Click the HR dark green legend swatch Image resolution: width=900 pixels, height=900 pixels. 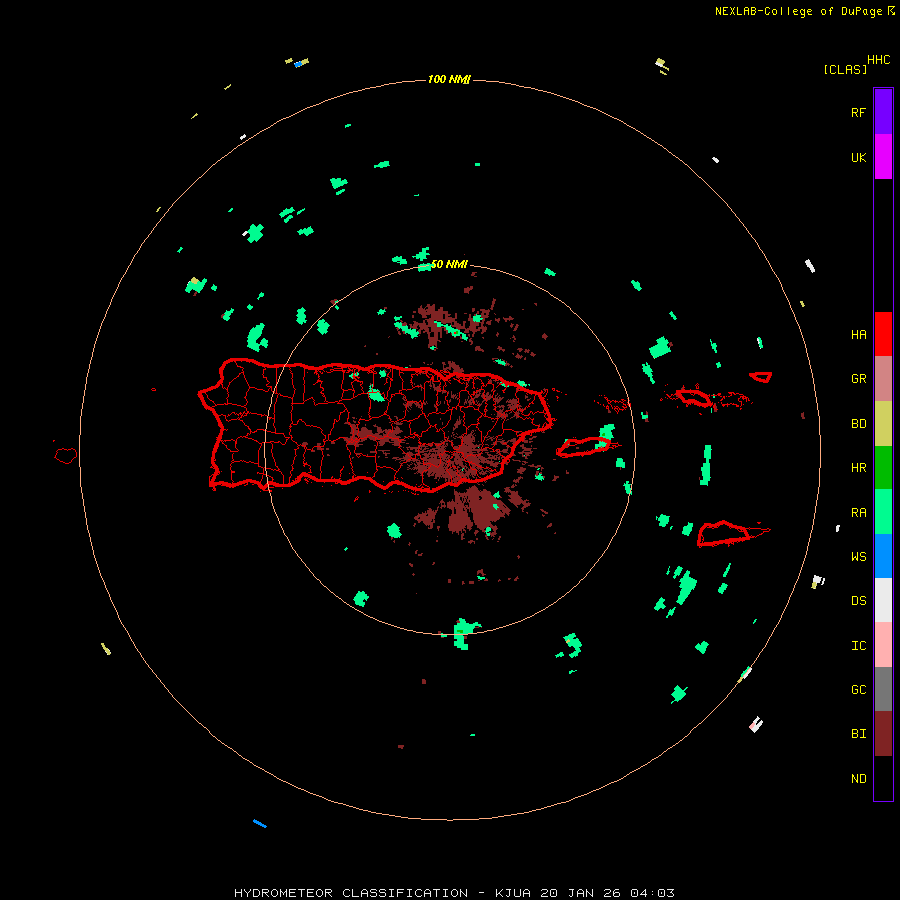[883, 468]
